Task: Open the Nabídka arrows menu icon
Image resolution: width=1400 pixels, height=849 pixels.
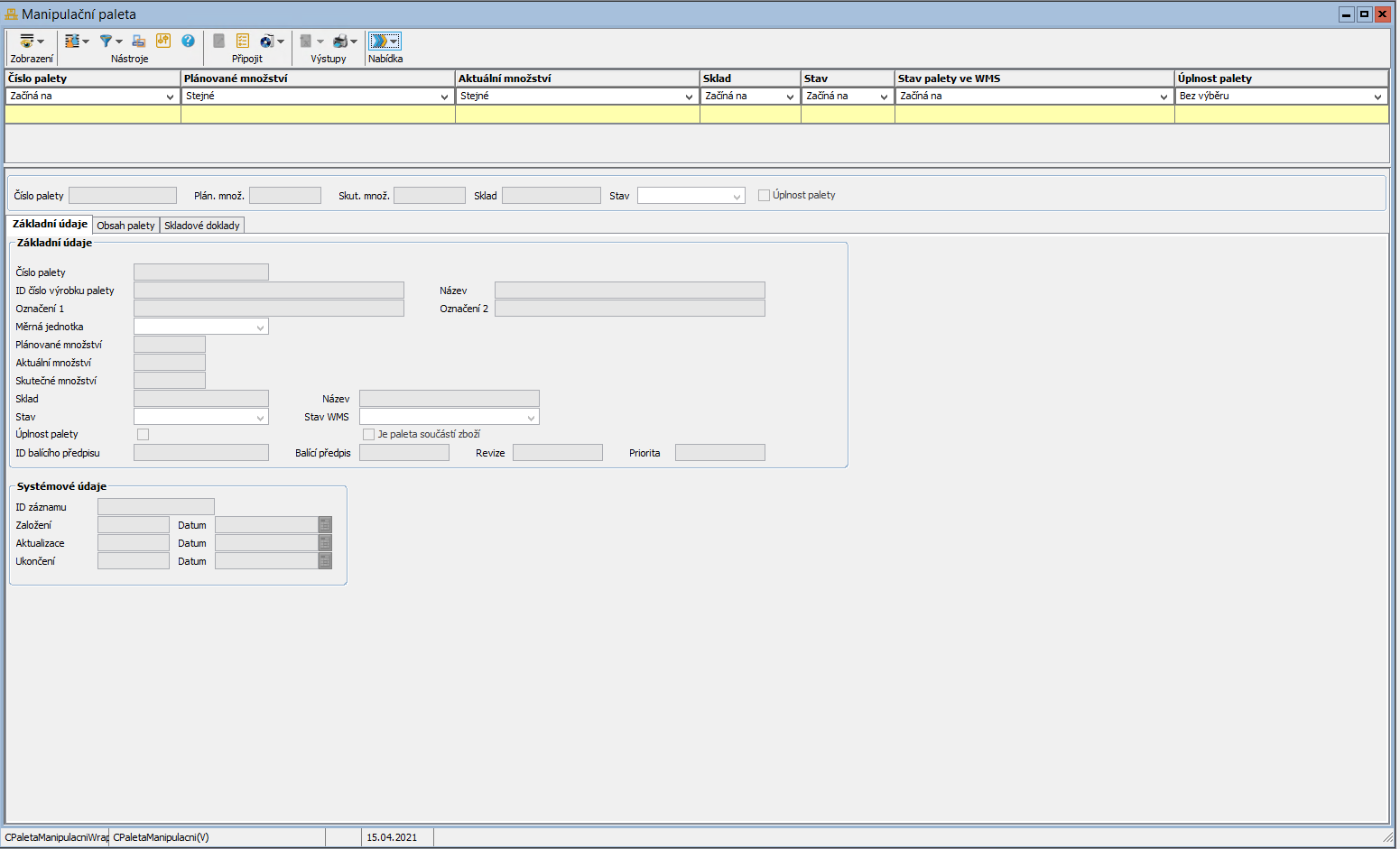Action: [x=380, y=42]
